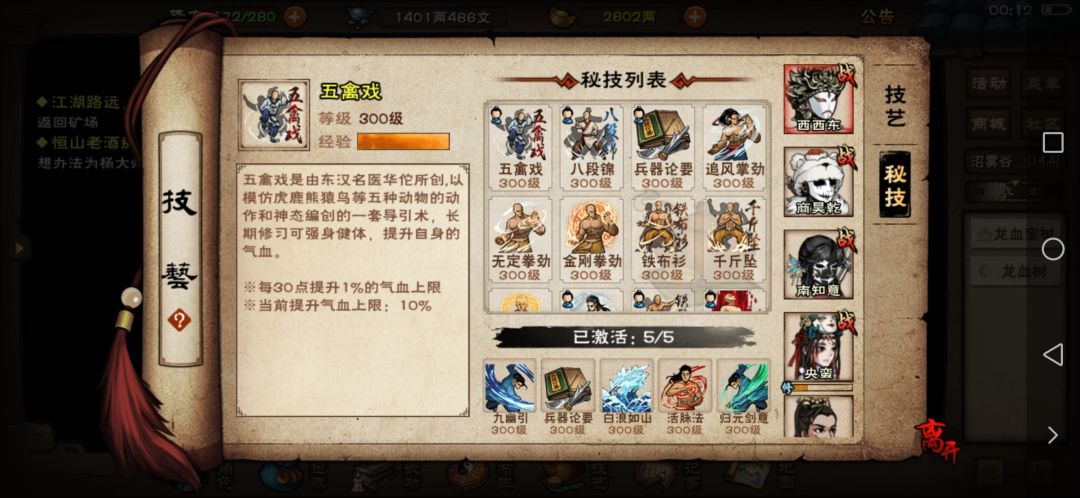
Task: Select the 五禽戏 skill icon in list
Action: click(519, 147)
